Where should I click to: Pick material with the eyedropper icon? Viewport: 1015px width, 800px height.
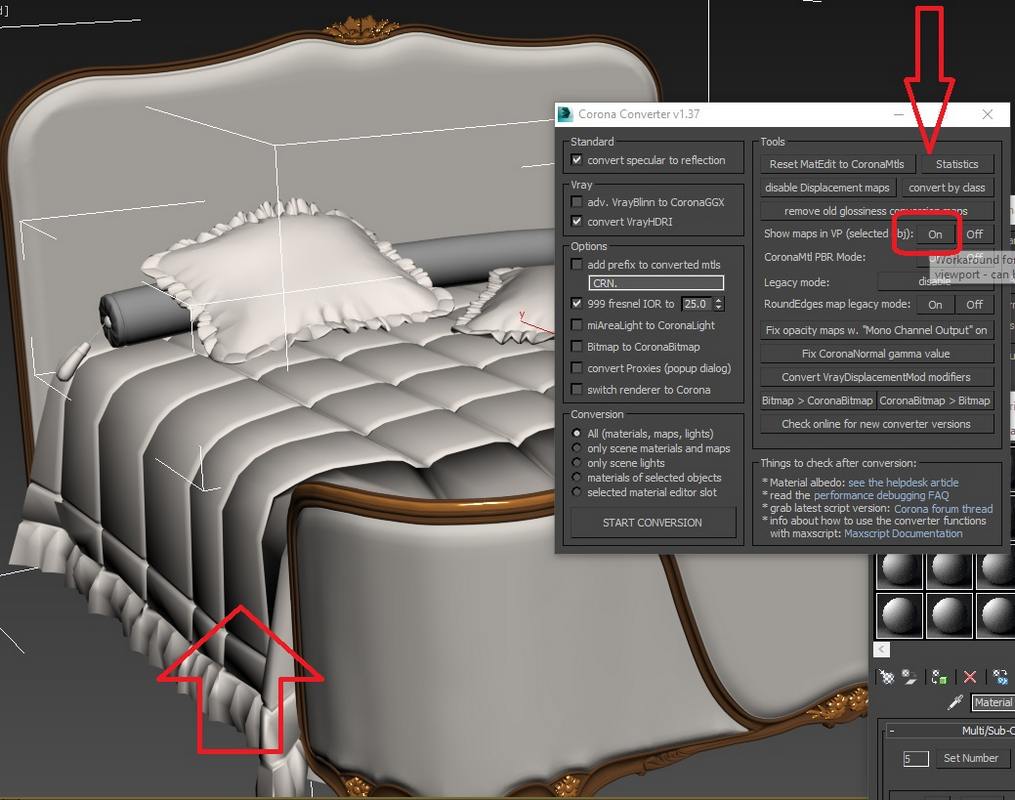pyautogui.click(x=955, y=702)
